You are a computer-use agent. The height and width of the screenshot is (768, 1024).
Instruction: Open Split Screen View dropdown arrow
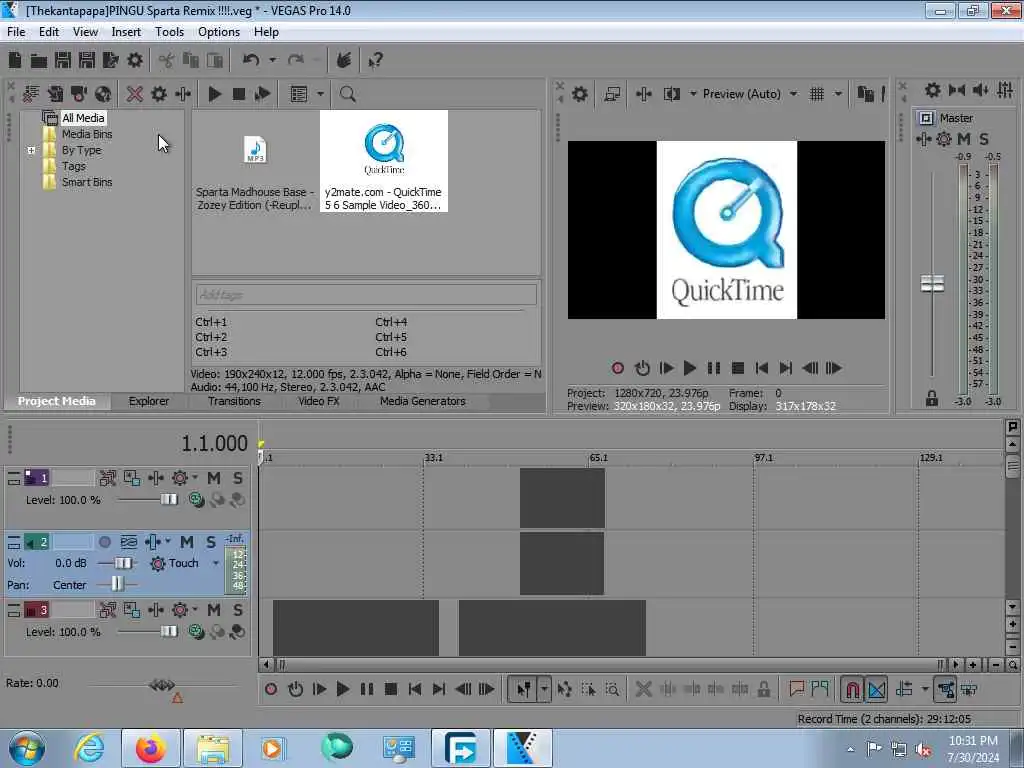(693, 94)
